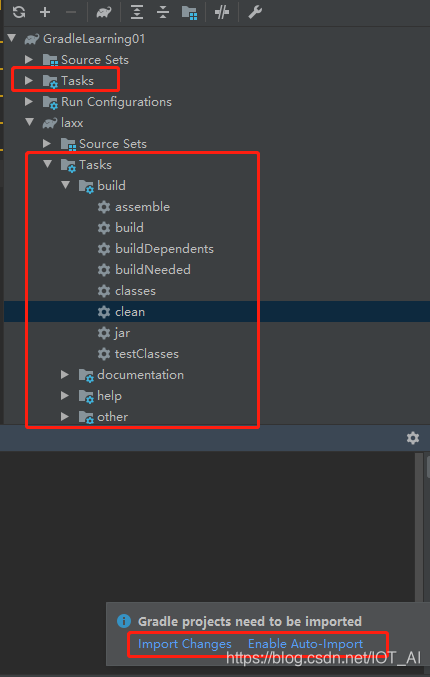This screenshot has width=430, height=677.
Task: Collapse the GradleLearning01 root node arrow
Action: coord(12,38)
